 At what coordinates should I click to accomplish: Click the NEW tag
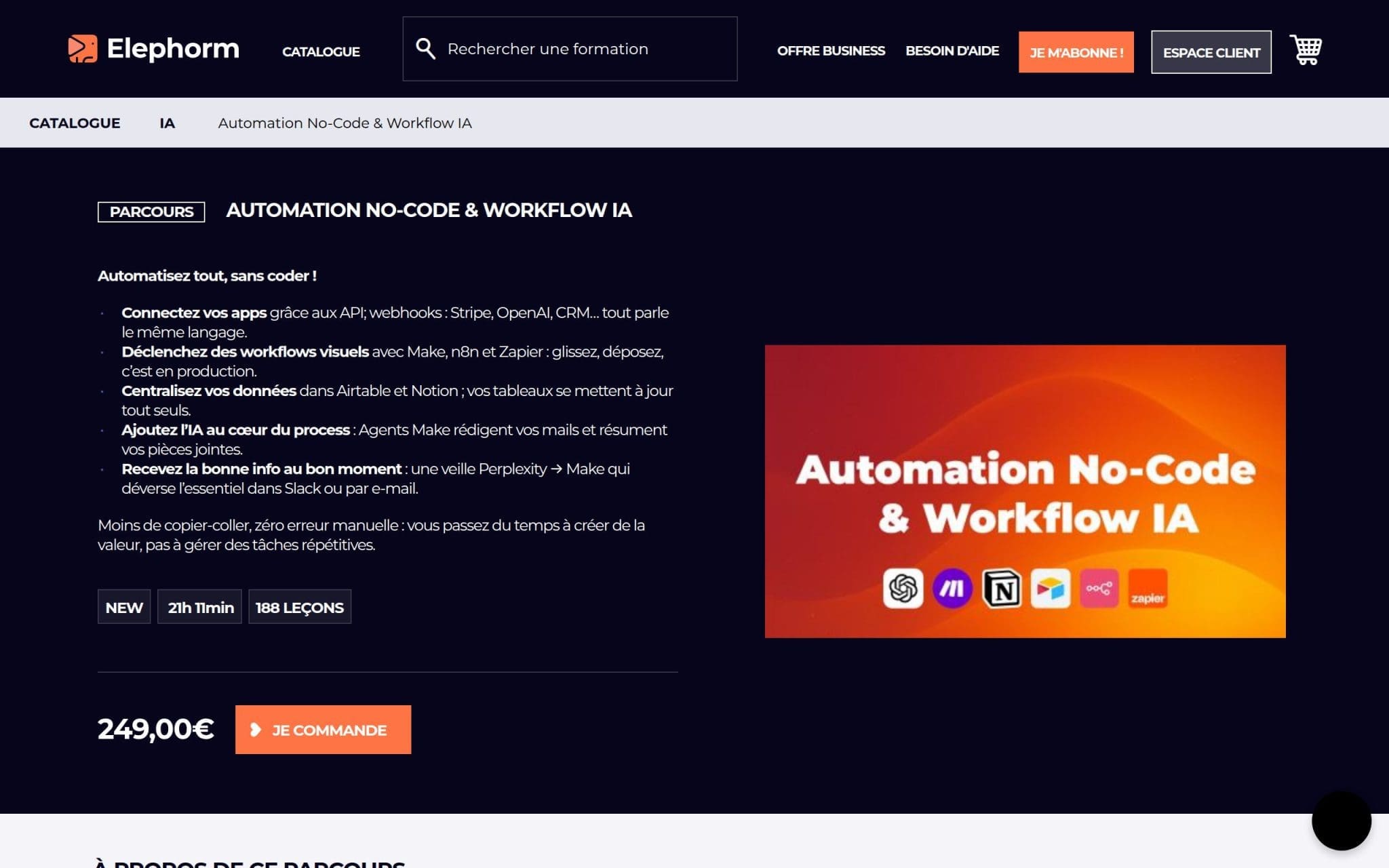click(x=124, y=607)
